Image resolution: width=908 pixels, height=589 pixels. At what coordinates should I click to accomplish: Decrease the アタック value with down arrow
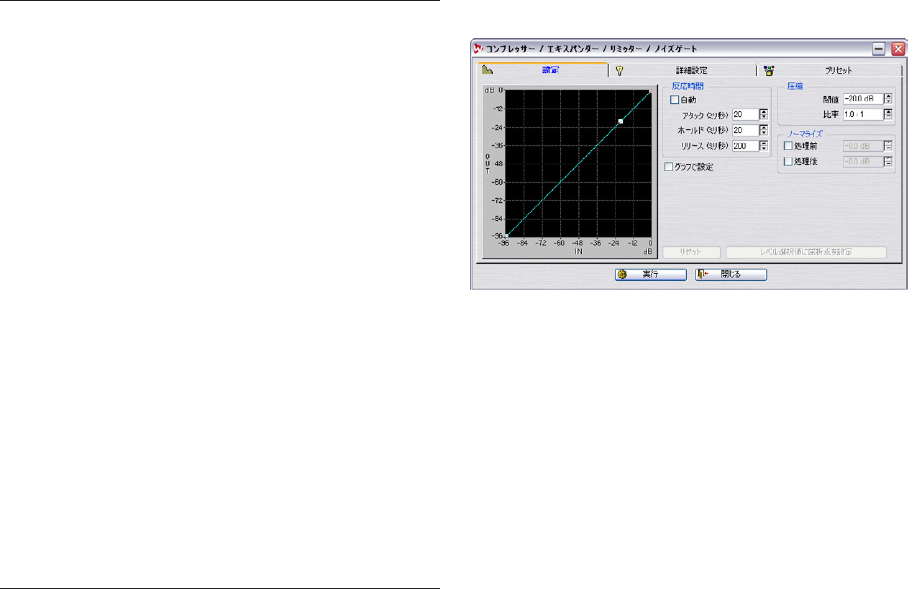tap(763, 118)
